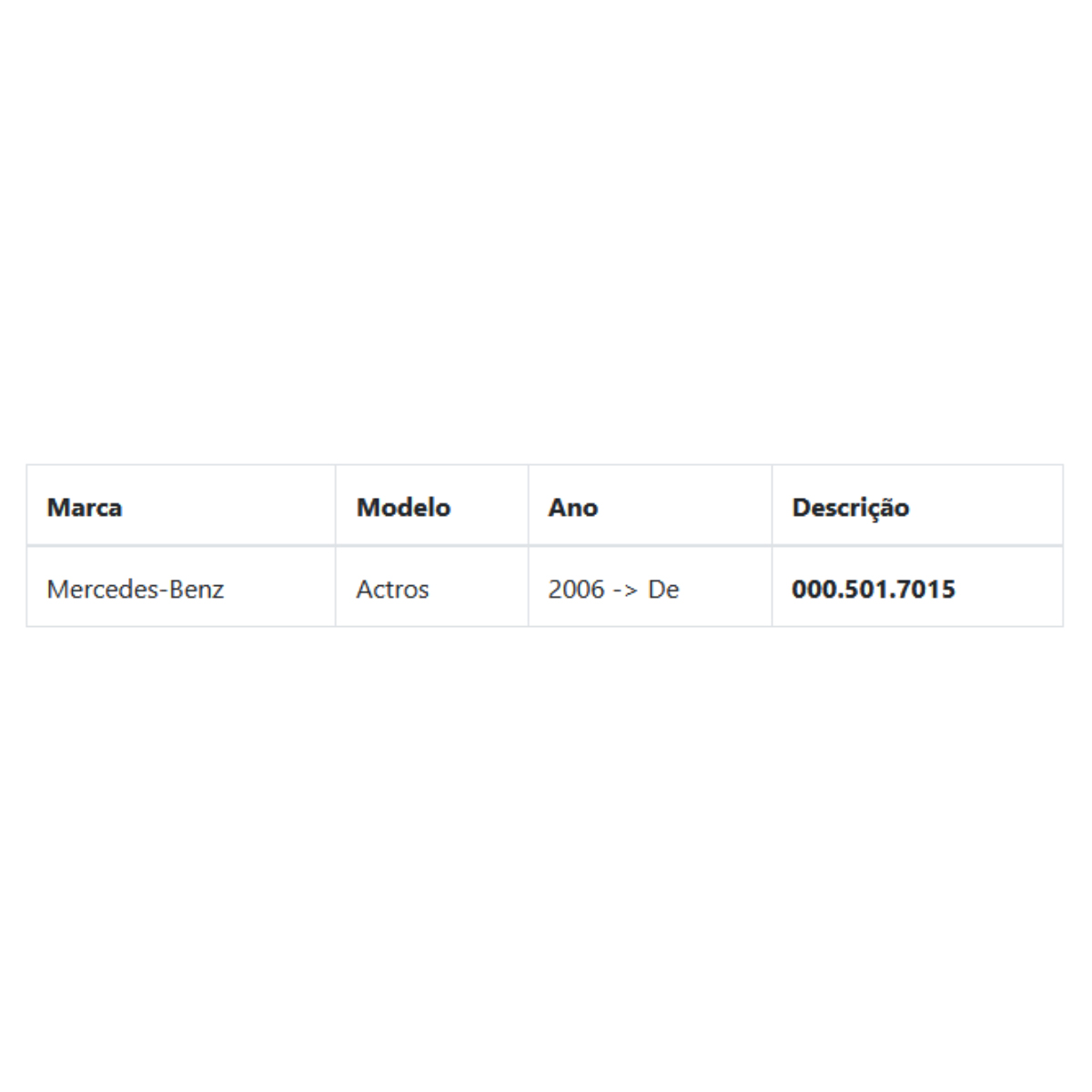Select the Actros model cell

(x=432, y=587)
